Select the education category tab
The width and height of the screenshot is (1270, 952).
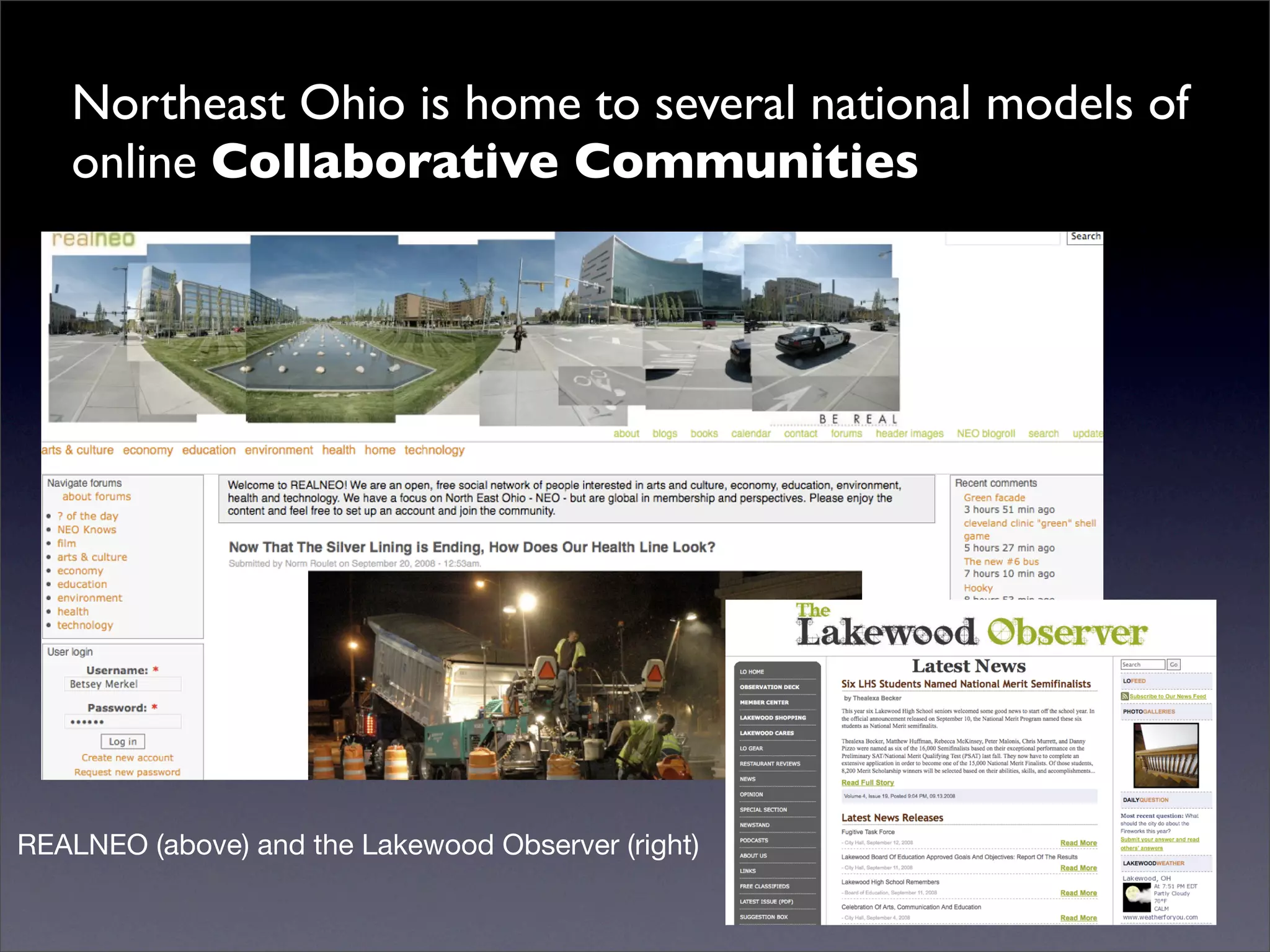(208, 450)
